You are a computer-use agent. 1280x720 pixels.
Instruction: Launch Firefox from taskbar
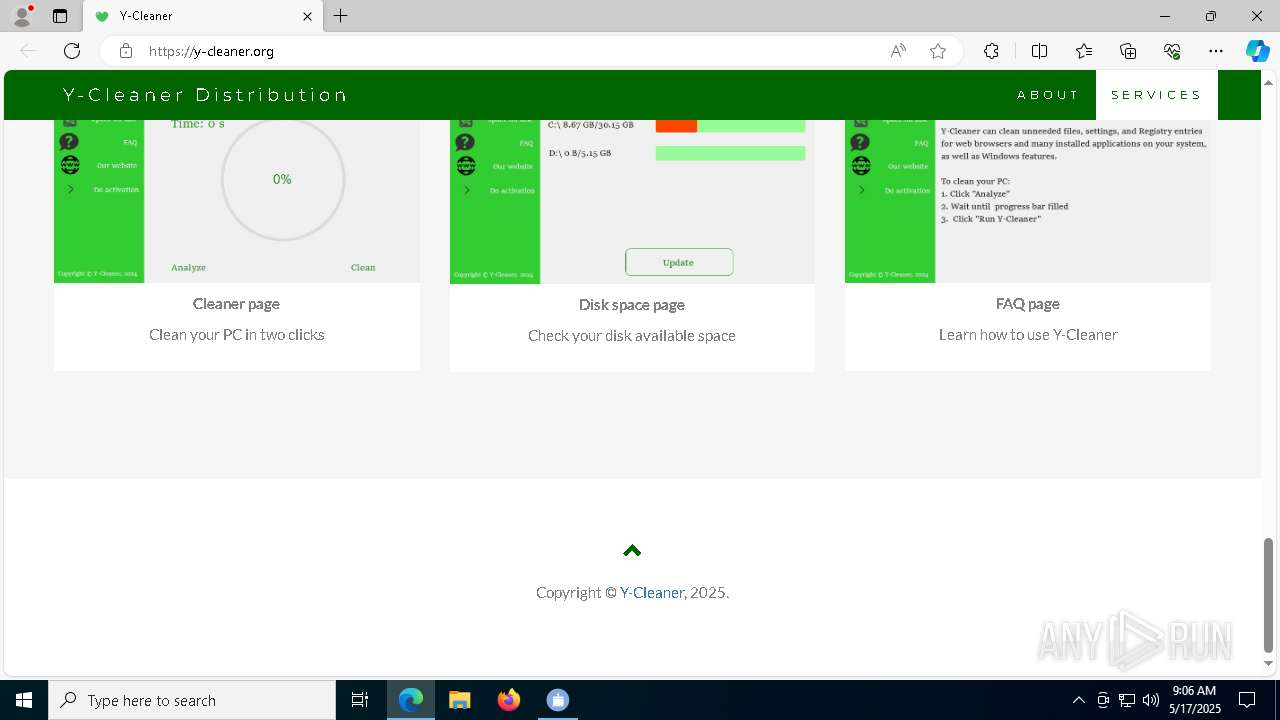(x=509, y=700)
